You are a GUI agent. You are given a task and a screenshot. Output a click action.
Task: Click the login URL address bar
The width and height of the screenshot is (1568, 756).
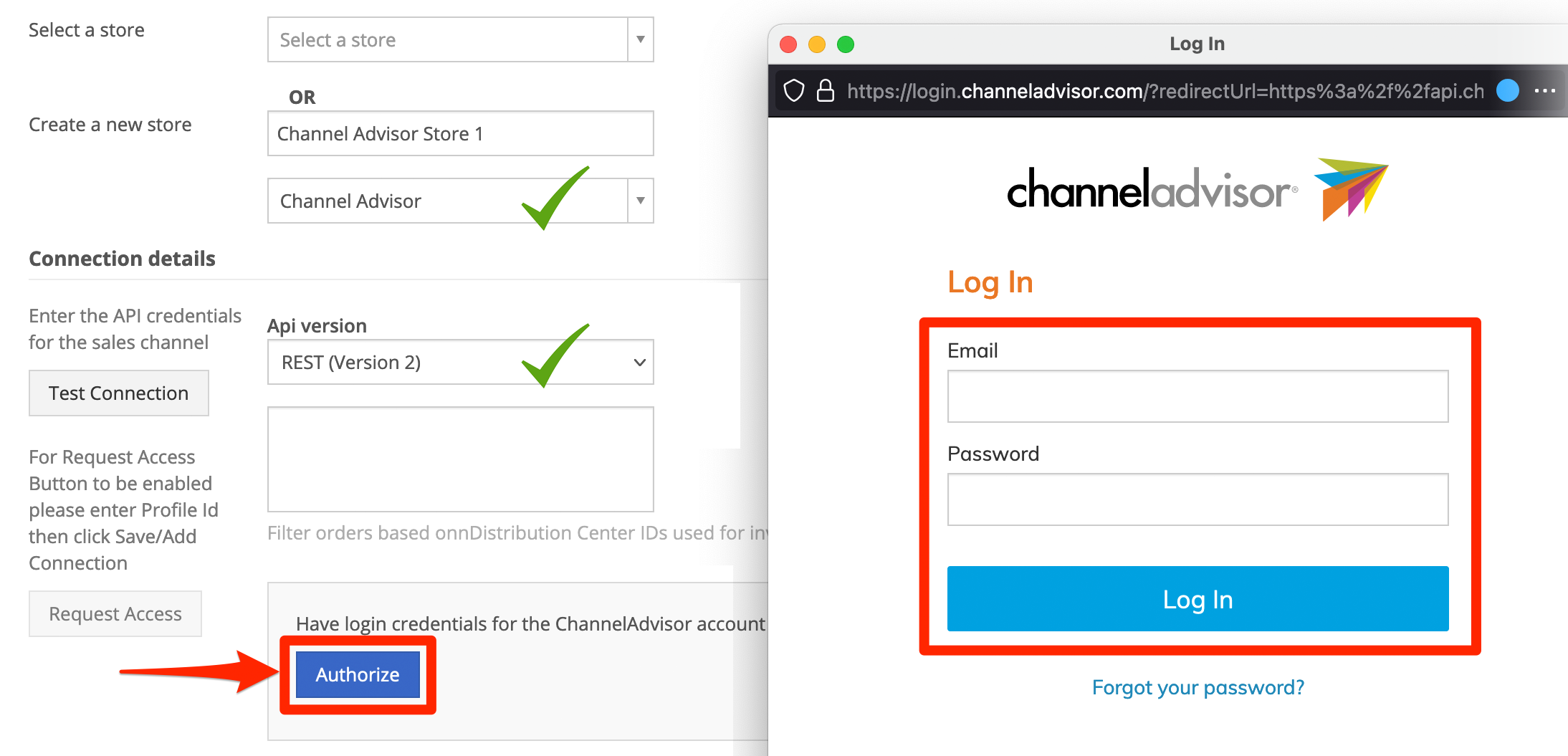tap(1165, 91)
